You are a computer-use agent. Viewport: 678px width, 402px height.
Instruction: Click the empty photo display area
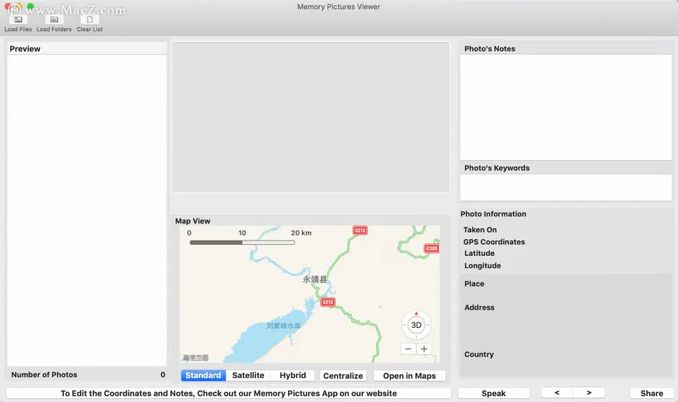pos(310,117)
